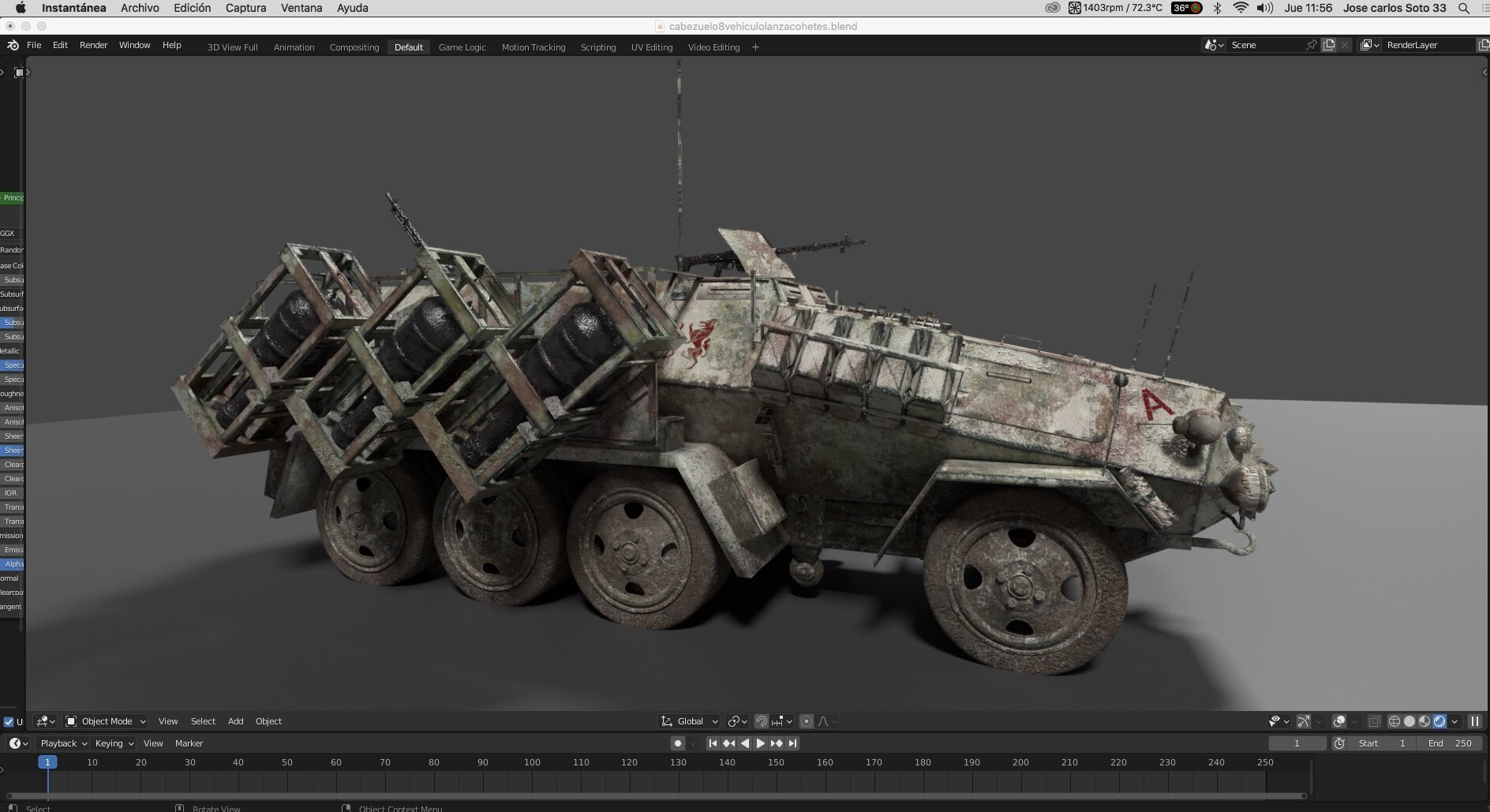The width and height of the screenshot is (1490, 812).
Task: Open the viewport shading options dropdown
Action: coord(1454,721)
